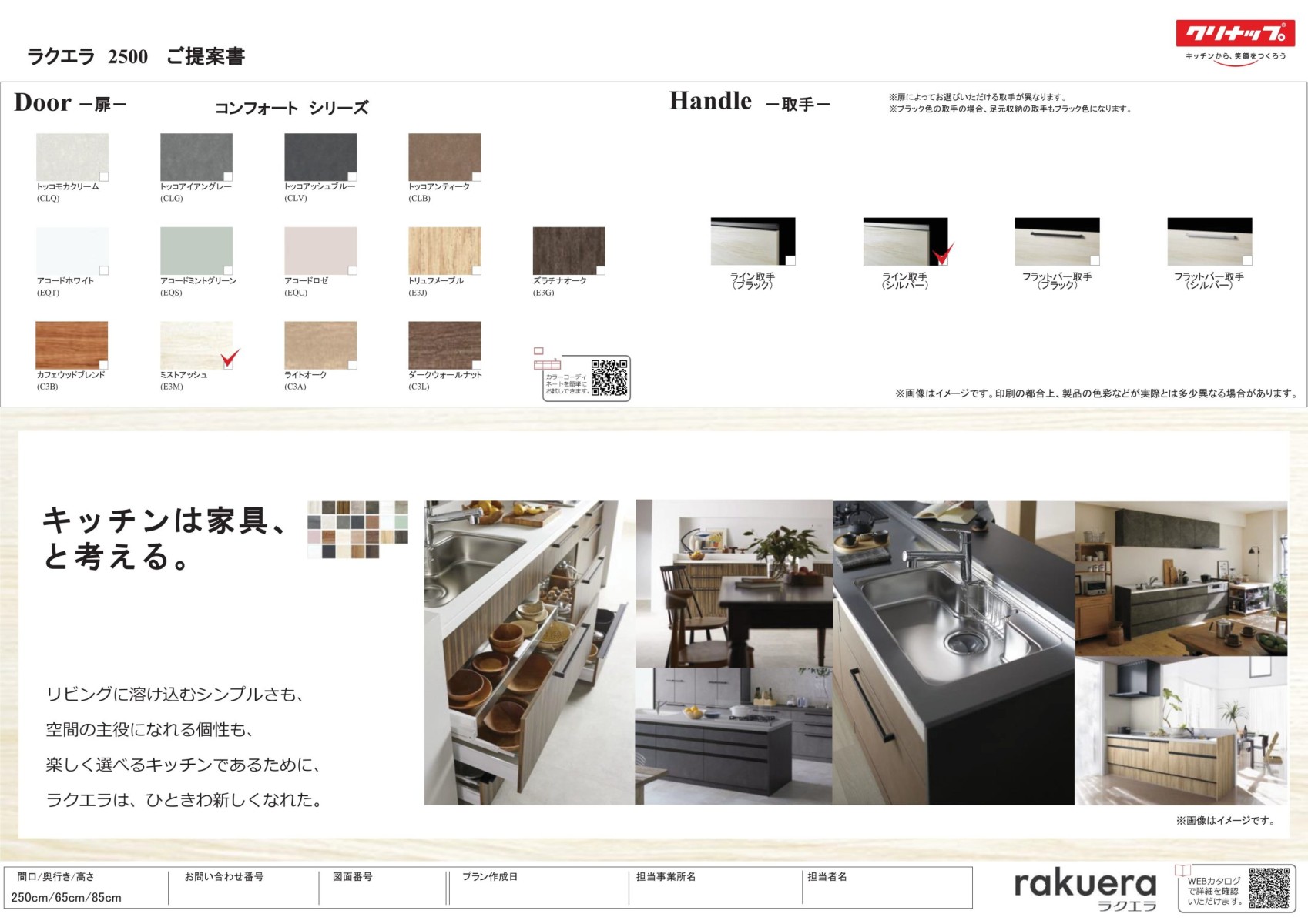Select ライン取手 (ブラック) handle image

coord(753,242)
